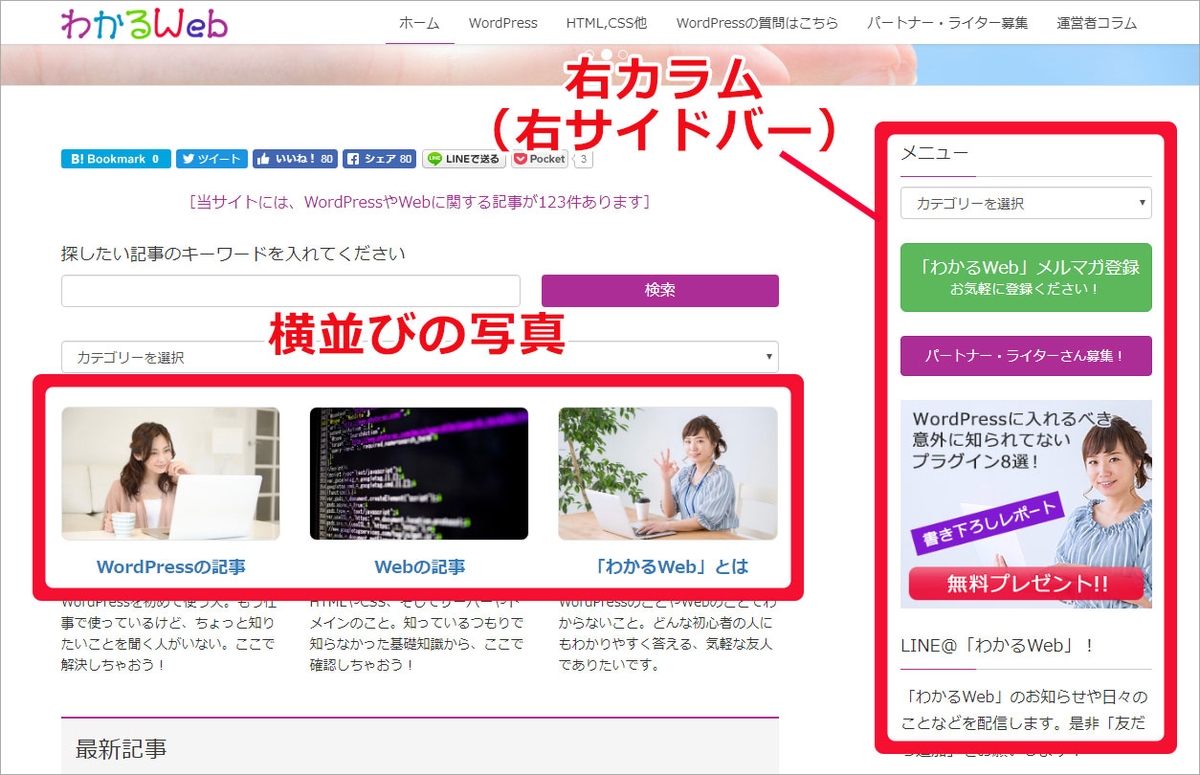1200x775 pixels.
Task: Click the sidebar メニュー heading
Action: [934, 153]
